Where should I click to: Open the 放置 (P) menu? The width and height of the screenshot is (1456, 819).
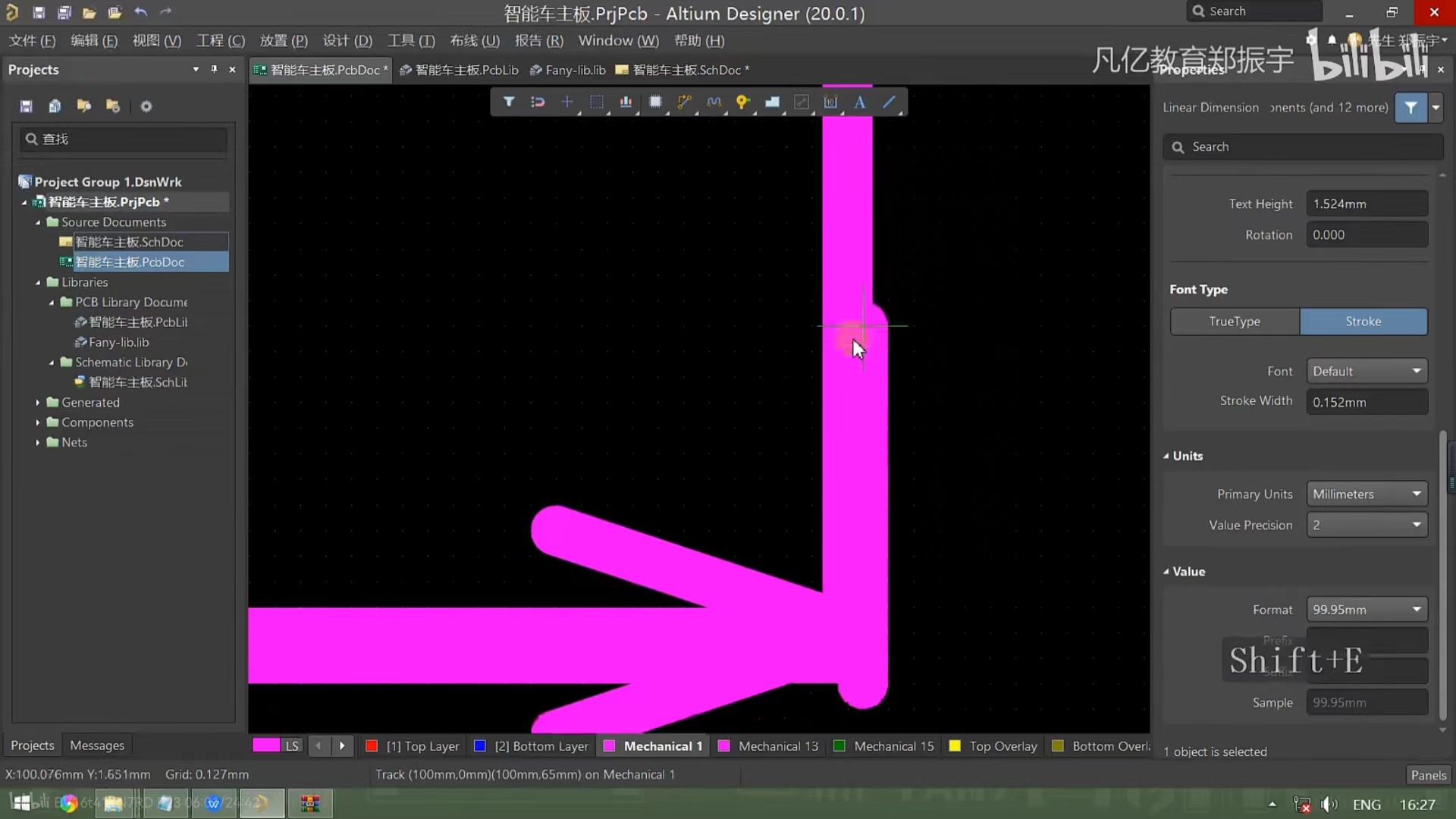[283, 41]
